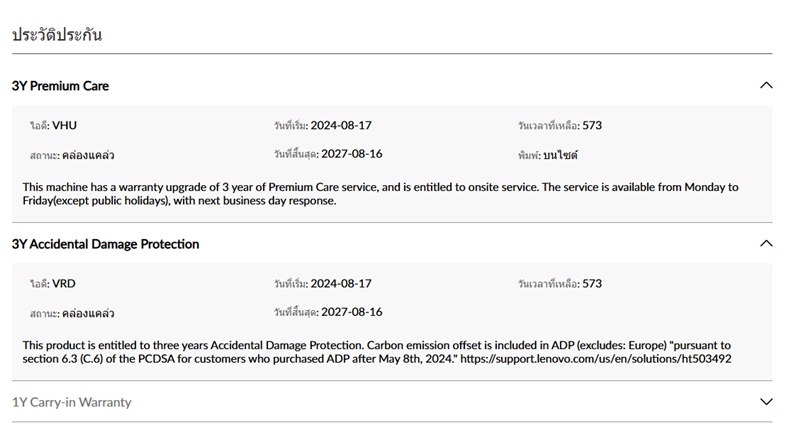Collapse the 3Y Accidental Damage Protection chevron

[x=766, y=244]
